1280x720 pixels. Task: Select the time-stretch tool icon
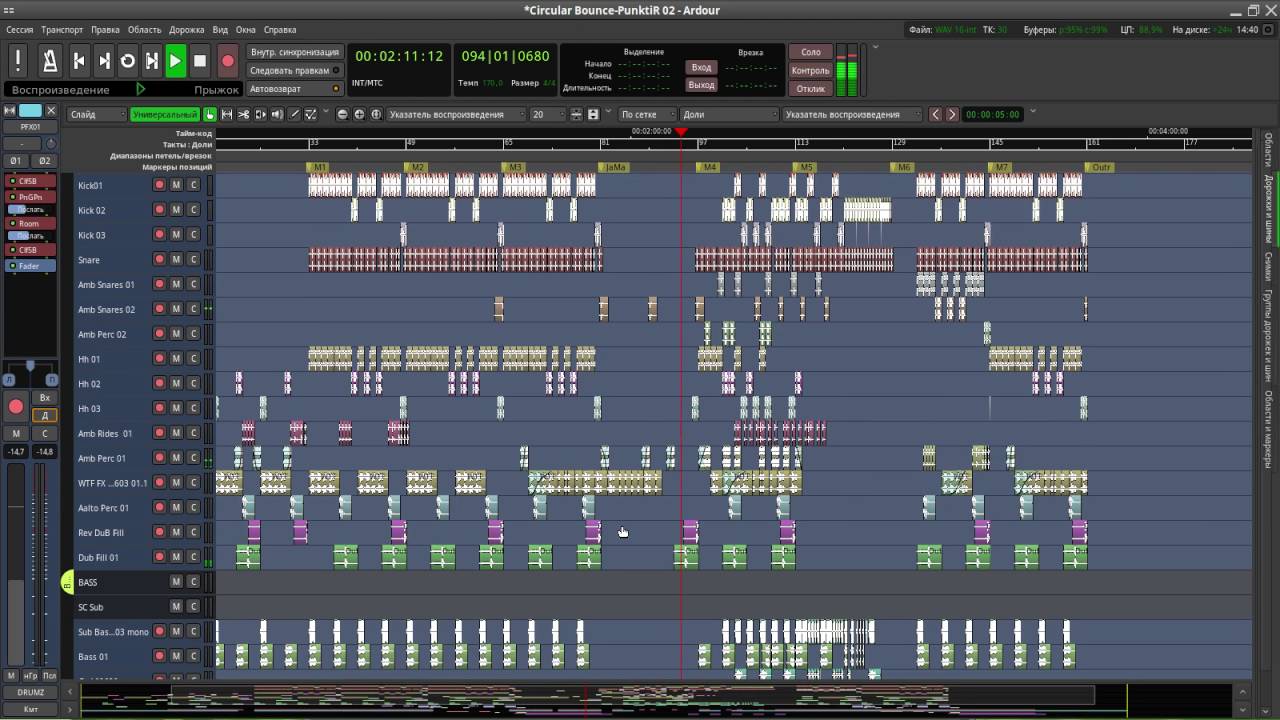pyautogui.click(x=260, y=114)
